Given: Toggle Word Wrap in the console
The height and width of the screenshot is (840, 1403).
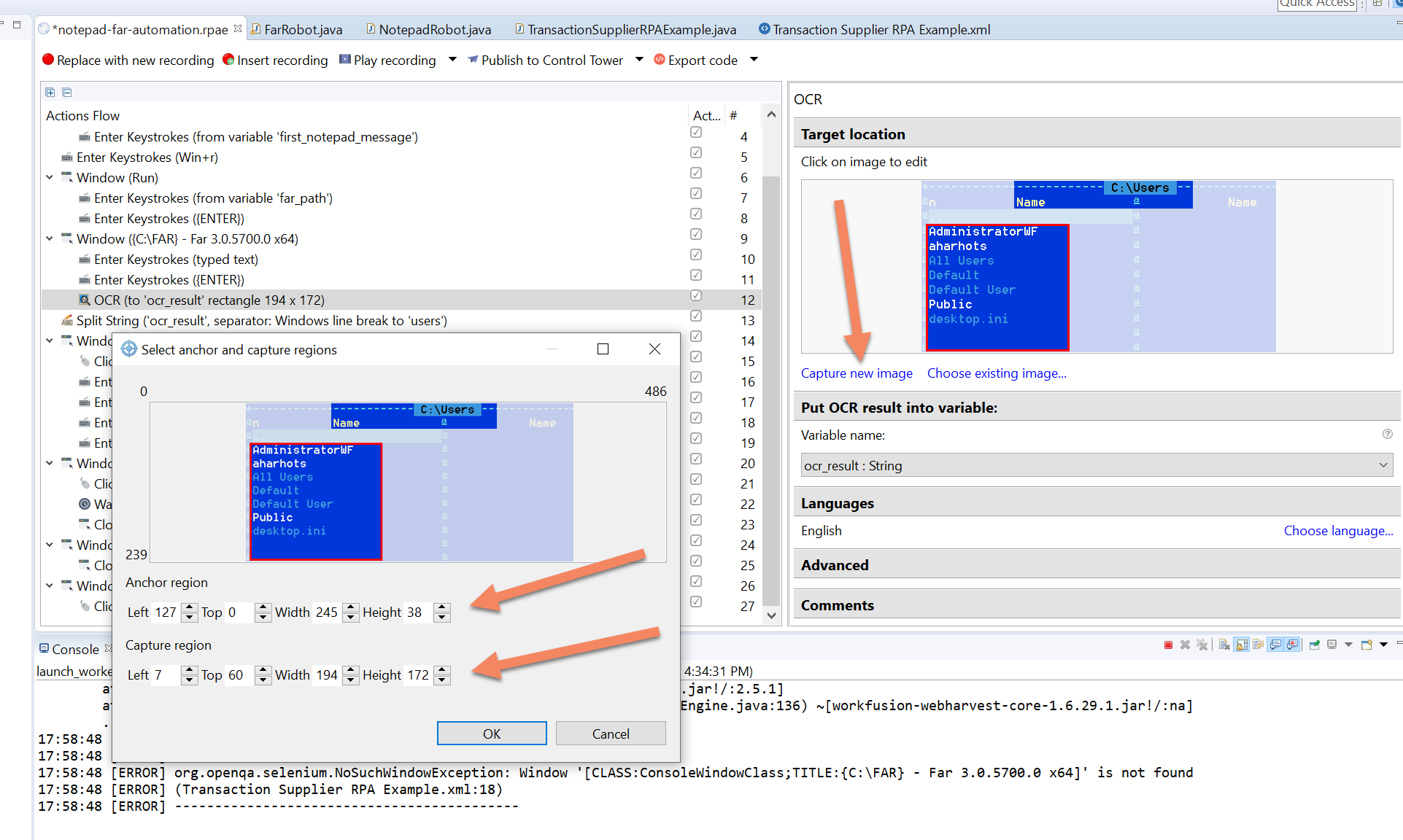Looking at the screenshot, I should pyautogui.click(x=1259, y=645).
